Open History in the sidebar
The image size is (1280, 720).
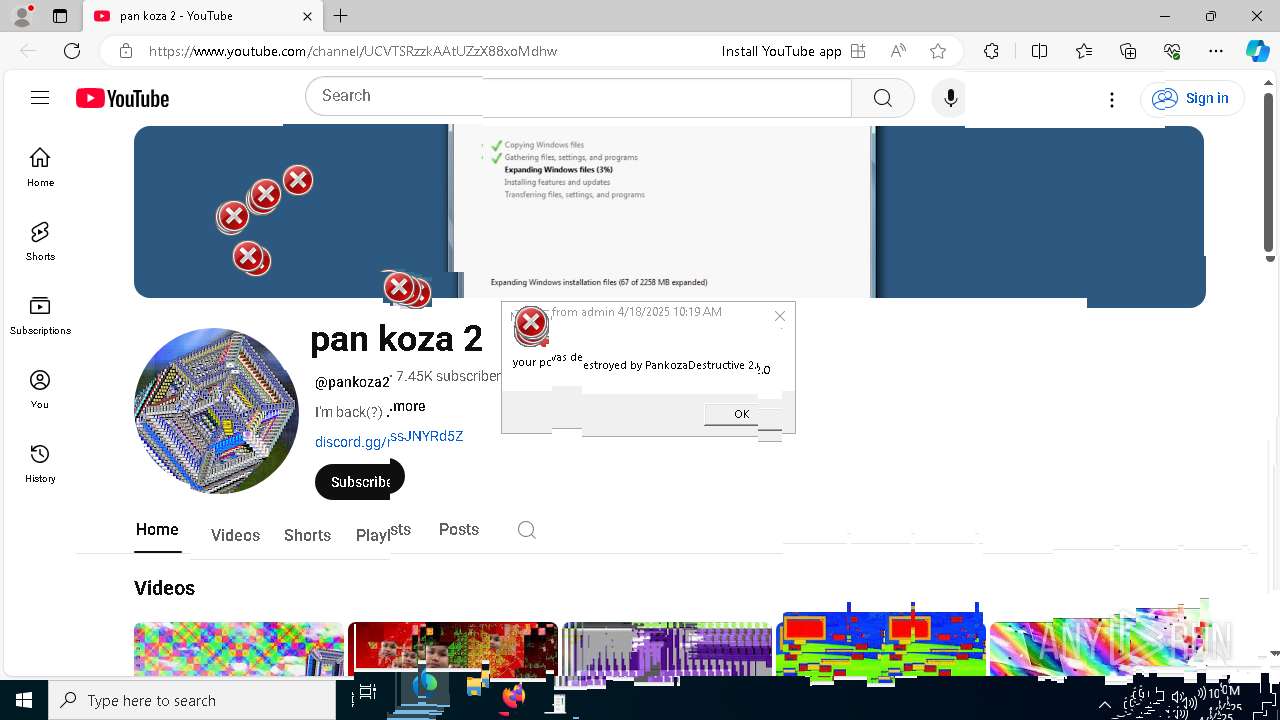coord(40,463)
